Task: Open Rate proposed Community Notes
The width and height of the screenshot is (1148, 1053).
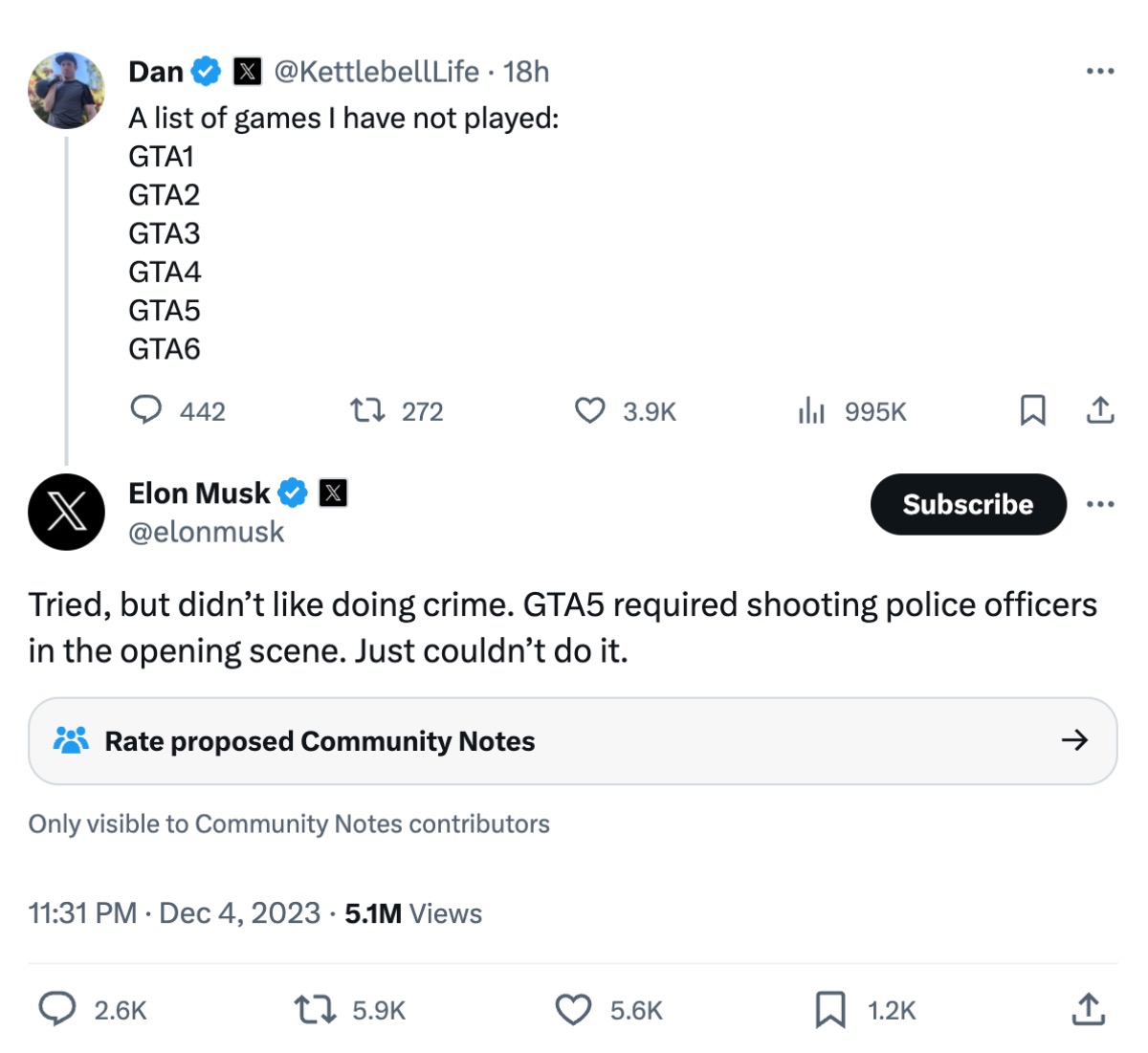Action: pyautogui.click(x=322, y=739)
